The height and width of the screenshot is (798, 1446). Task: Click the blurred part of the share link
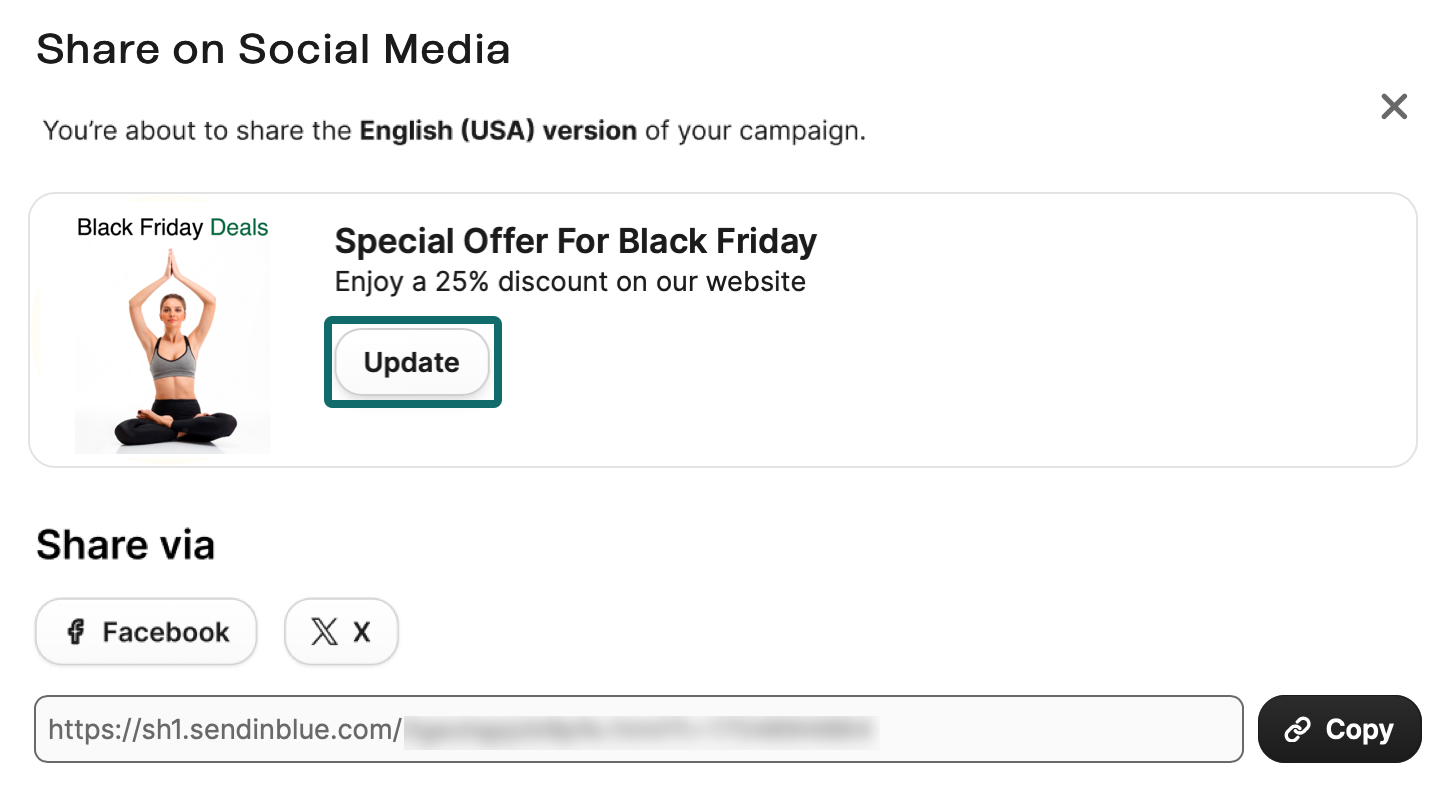[640, 730]
